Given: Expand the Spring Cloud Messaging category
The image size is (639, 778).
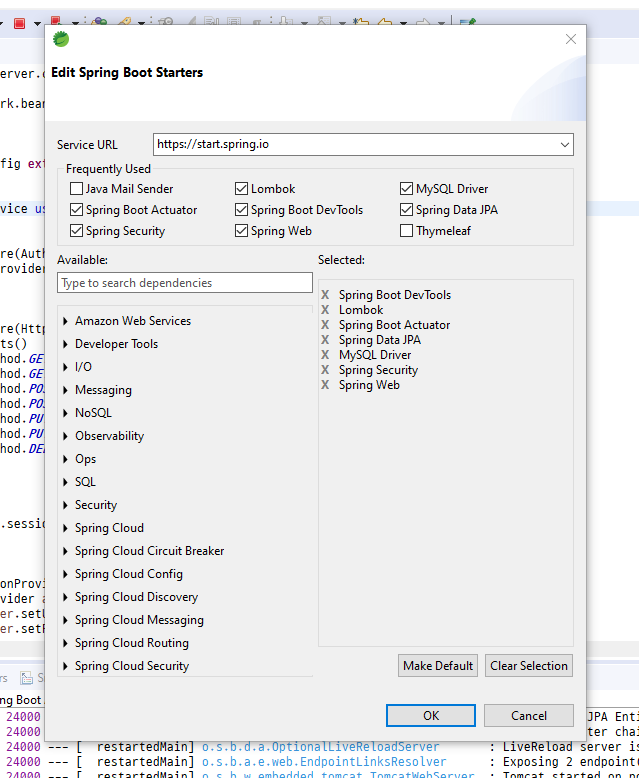Looking at the screenshot, I should click(65, 620).
